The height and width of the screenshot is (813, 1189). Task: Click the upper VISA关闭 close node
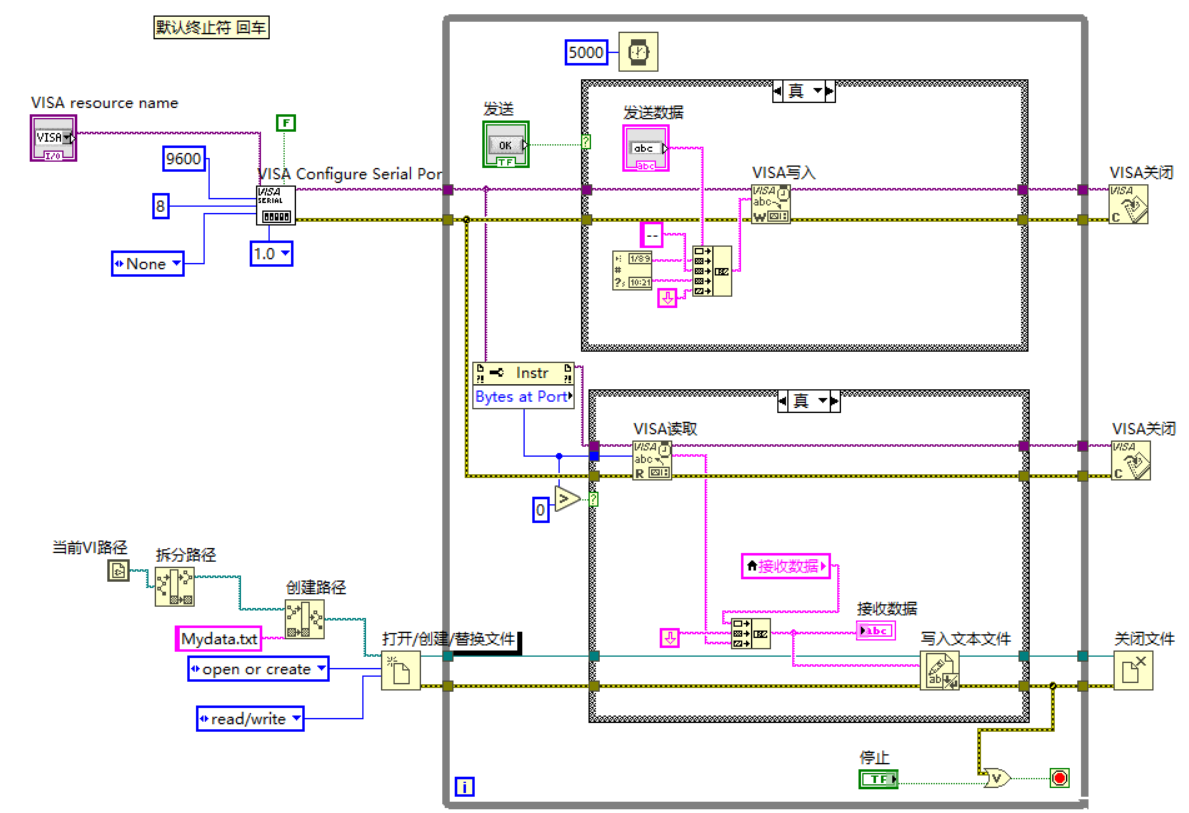[1128, 204]
